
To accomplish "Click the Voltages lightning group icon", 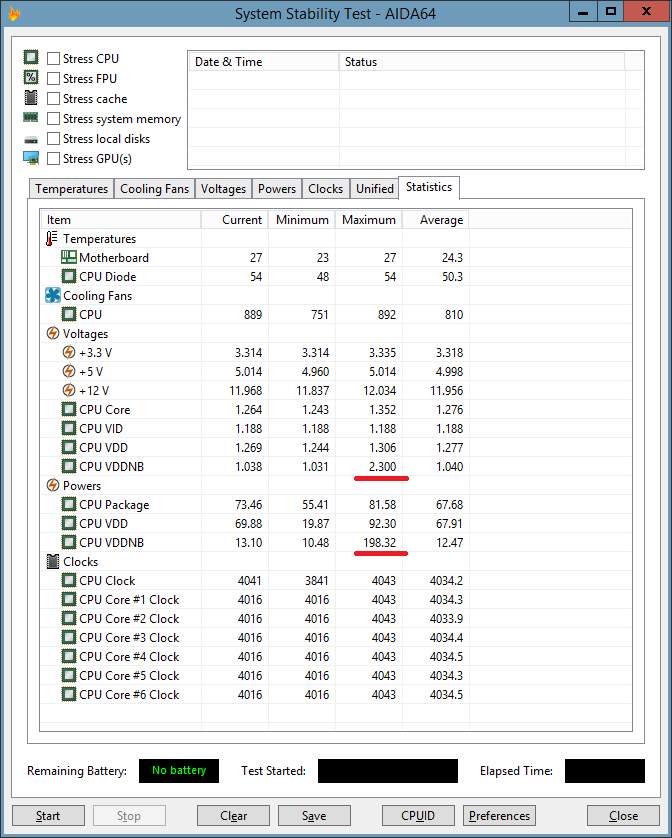I will (x=52, y=333).
